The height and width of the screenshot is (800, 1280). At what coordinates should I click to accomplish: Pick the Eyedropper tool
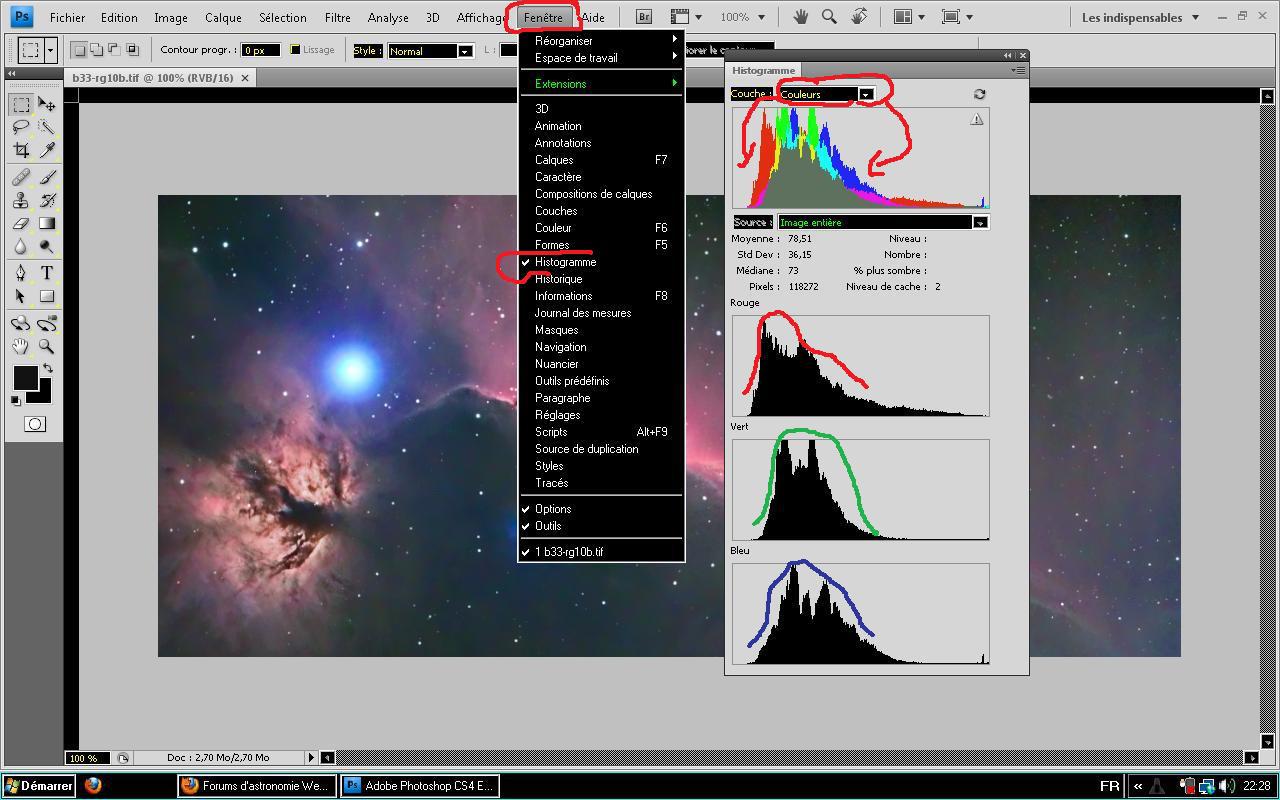[46, 150]
